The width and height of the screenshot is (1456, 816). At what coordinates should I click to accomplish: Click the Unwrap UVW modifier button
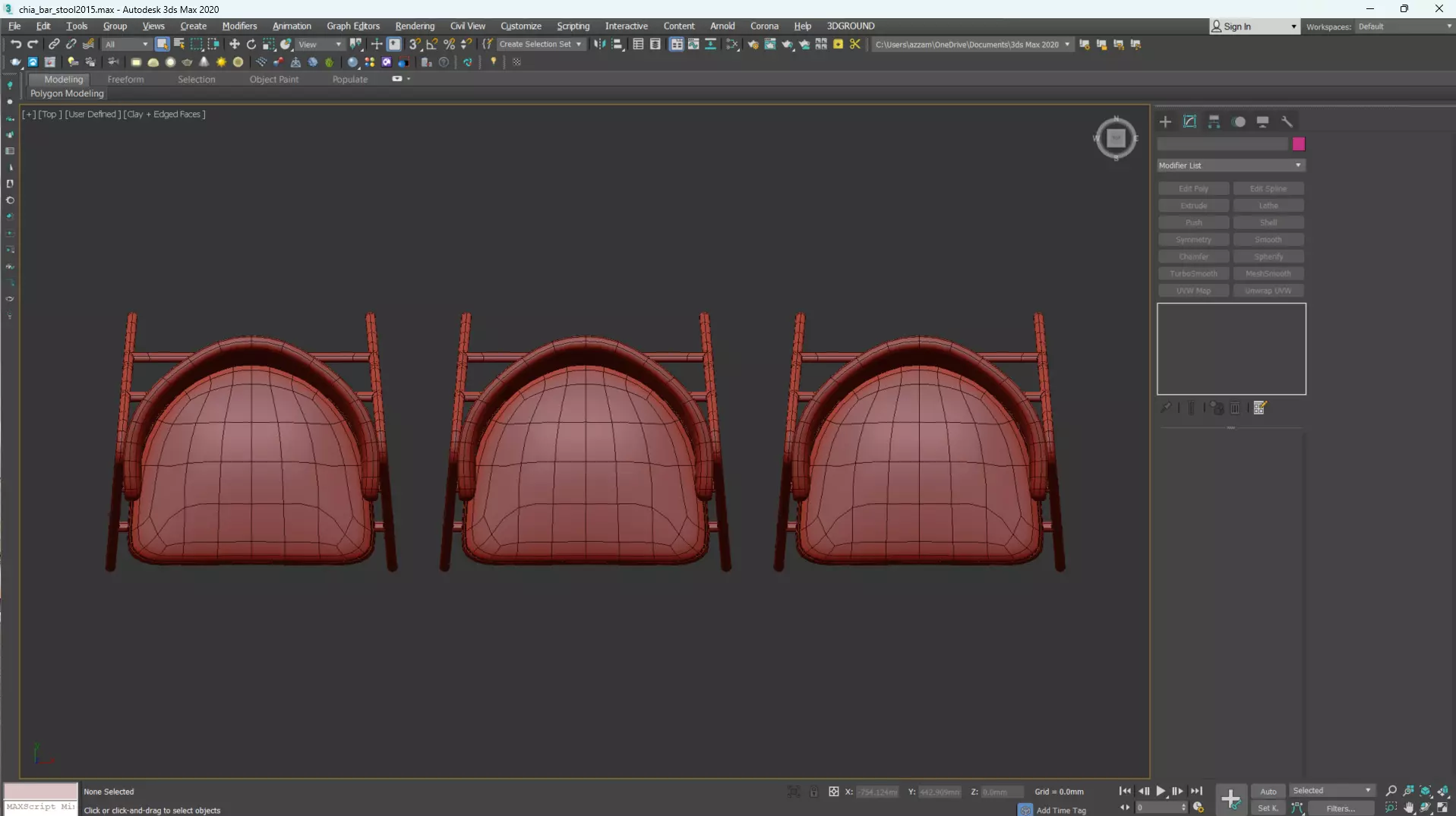coord(1268,291)
